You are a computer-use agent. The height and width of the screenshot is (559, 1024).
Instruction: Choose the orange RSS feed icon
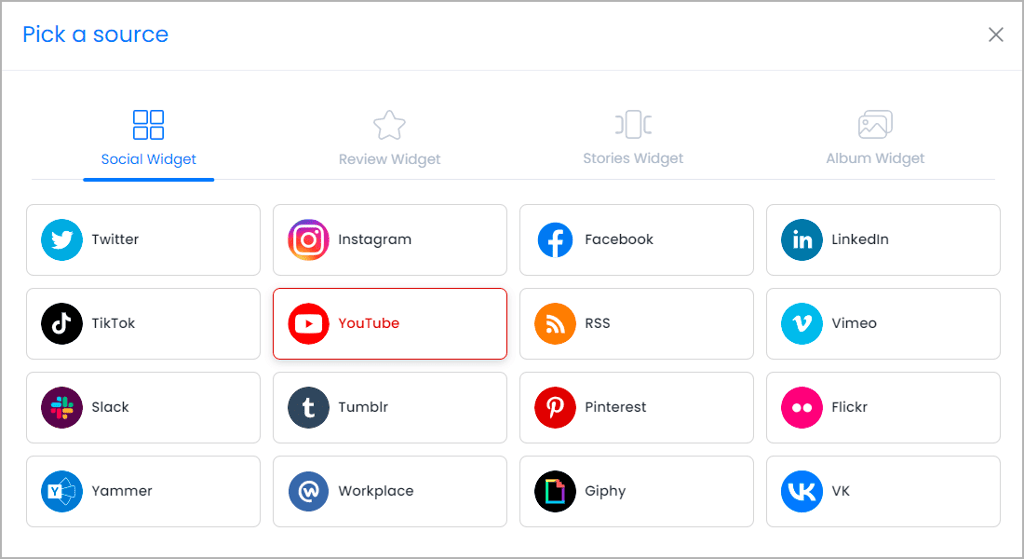(555, 323)
